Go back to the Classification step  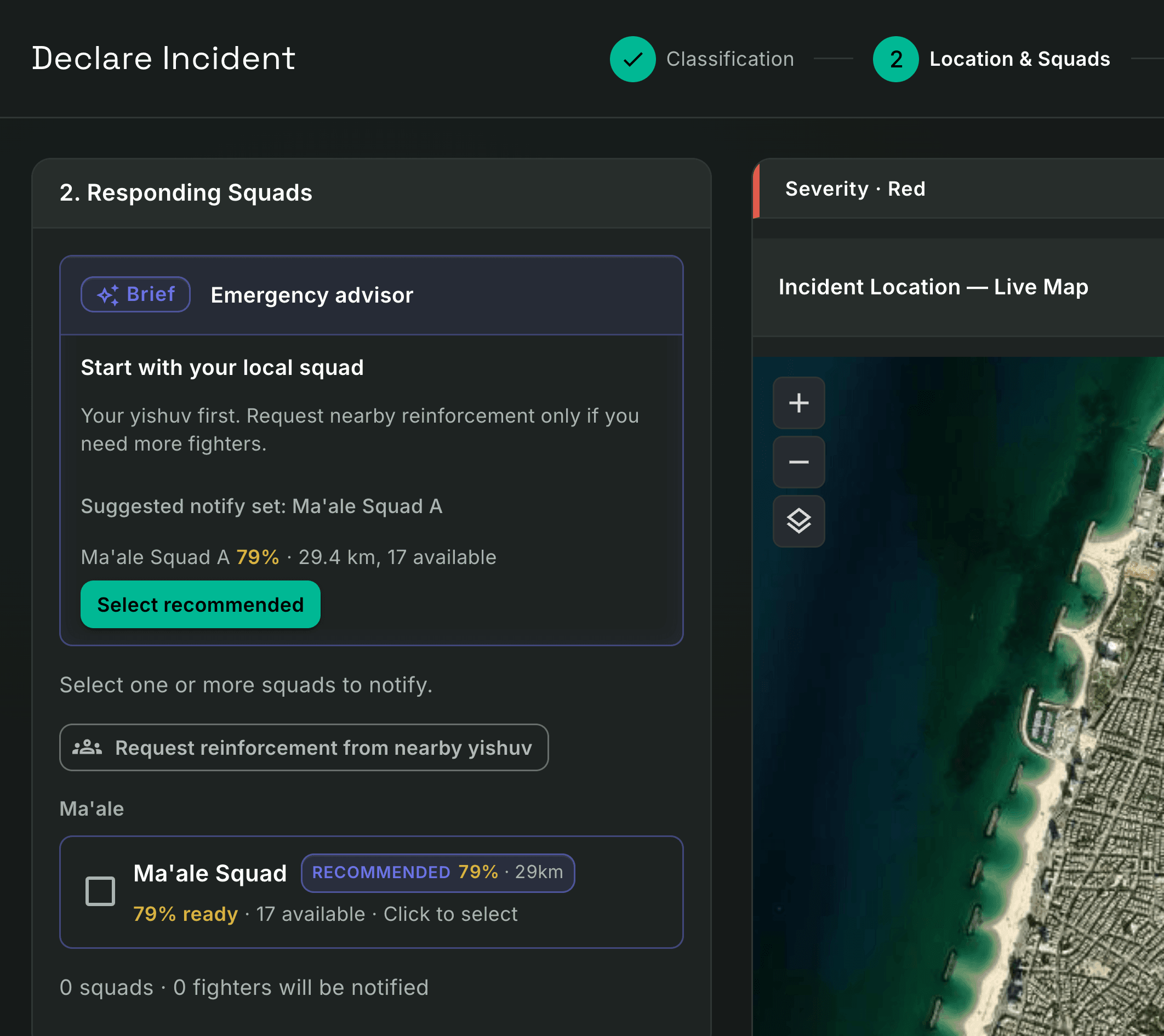[x=730, y=59]
